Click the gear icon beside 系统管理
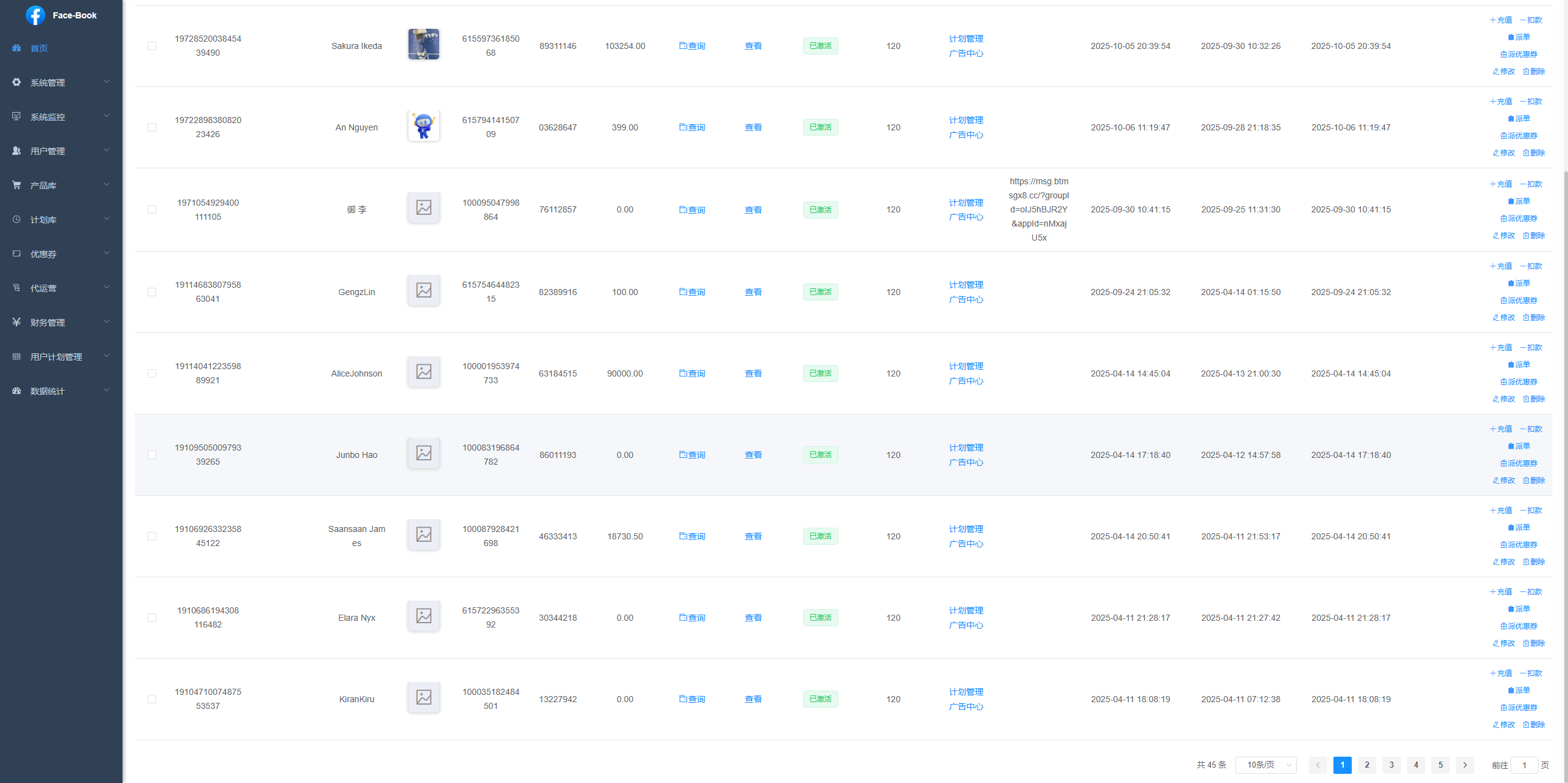The height and width of the screenshot is (783, 1568). (x=17, y=82)
